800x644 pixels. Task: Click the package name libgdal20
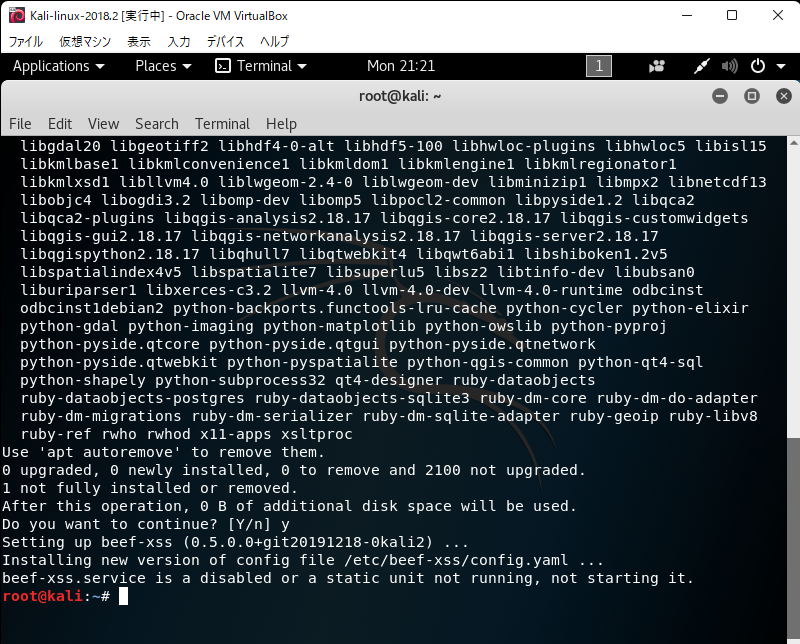coord(61,146)
